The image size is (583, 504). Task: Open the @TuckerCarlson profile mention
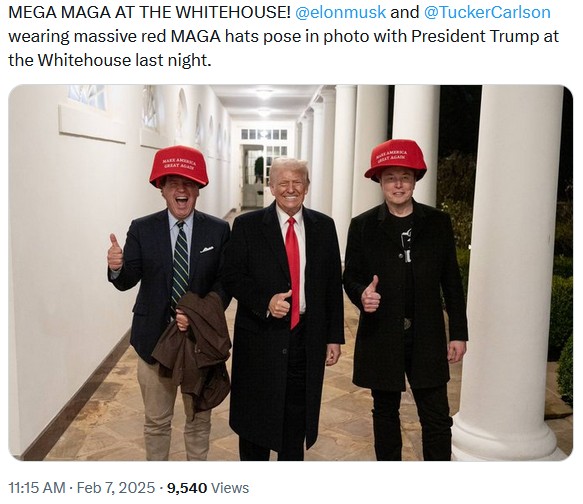pos(487,12)
